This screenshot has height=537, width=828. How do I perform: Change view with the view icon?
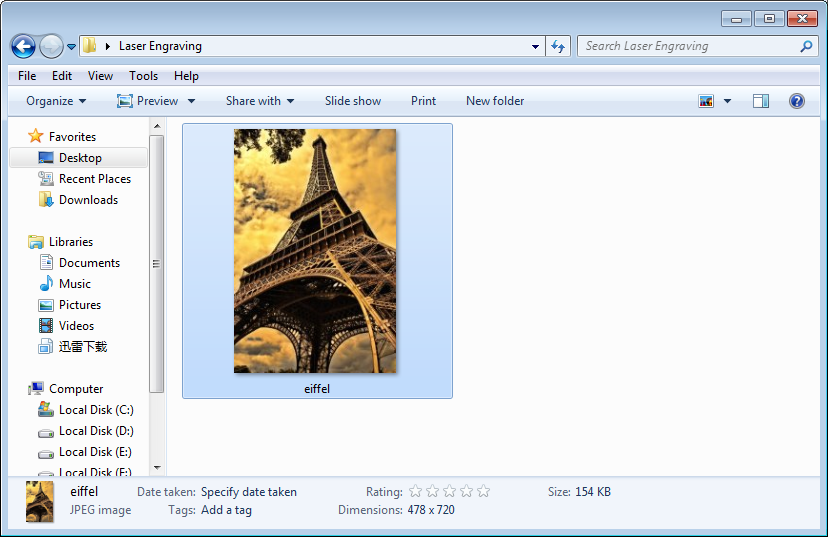706,101
